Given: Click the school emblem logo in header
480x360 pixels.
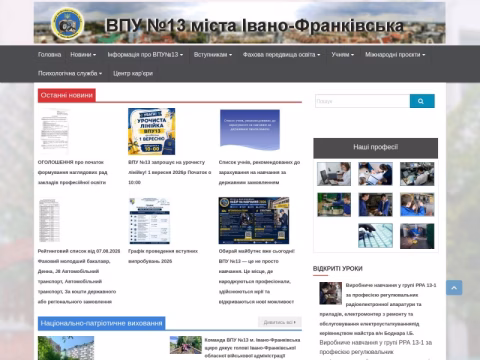Looking at the screenshot, I should click(x=67, y=23).
